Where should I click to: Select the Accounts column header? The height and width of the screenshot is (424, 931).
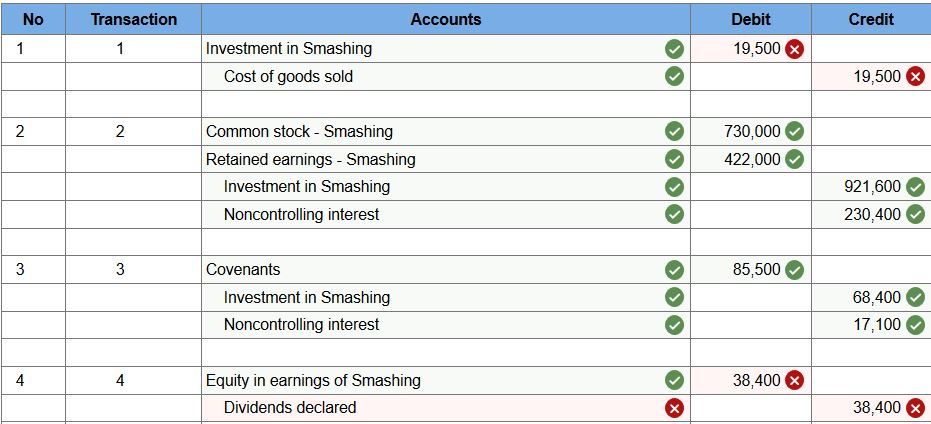click(445, 19)
